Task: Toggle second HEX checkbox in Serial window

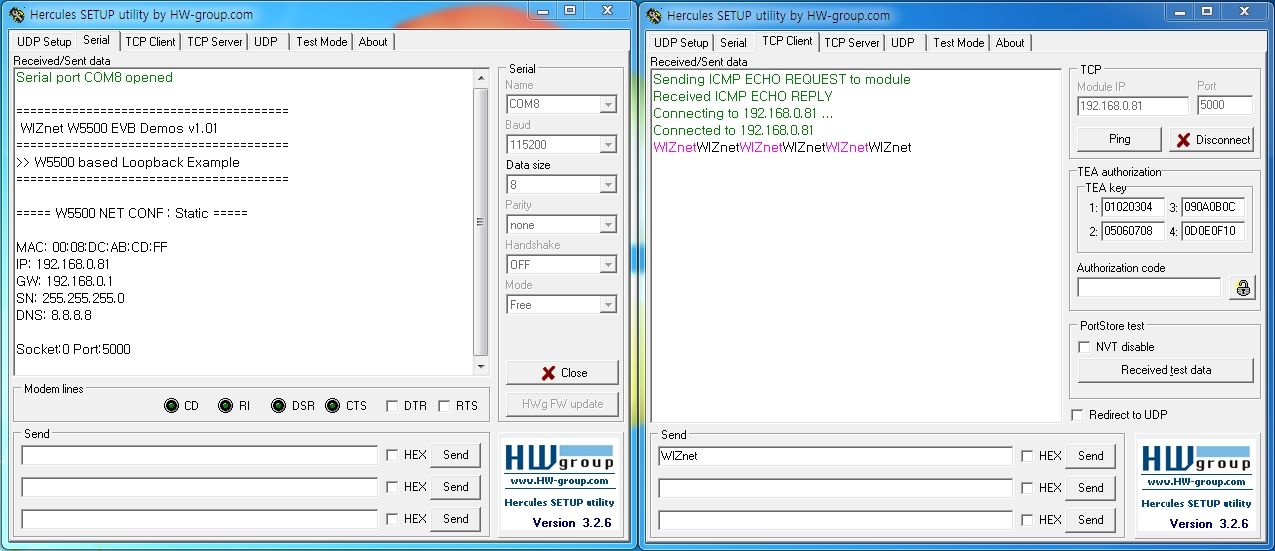Action: coord(392,487)
